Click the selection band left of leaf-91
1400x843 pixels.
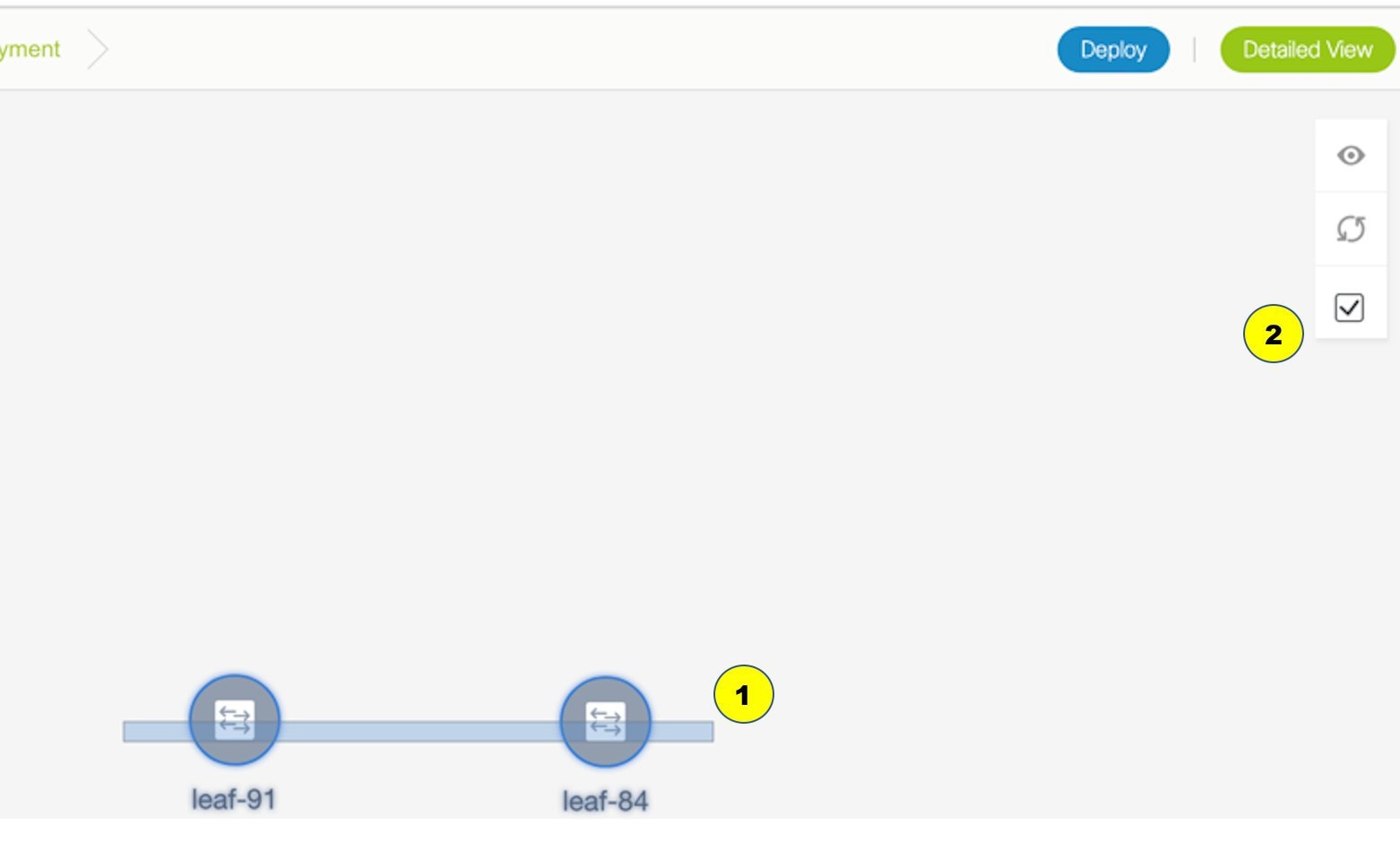(156, 732)
